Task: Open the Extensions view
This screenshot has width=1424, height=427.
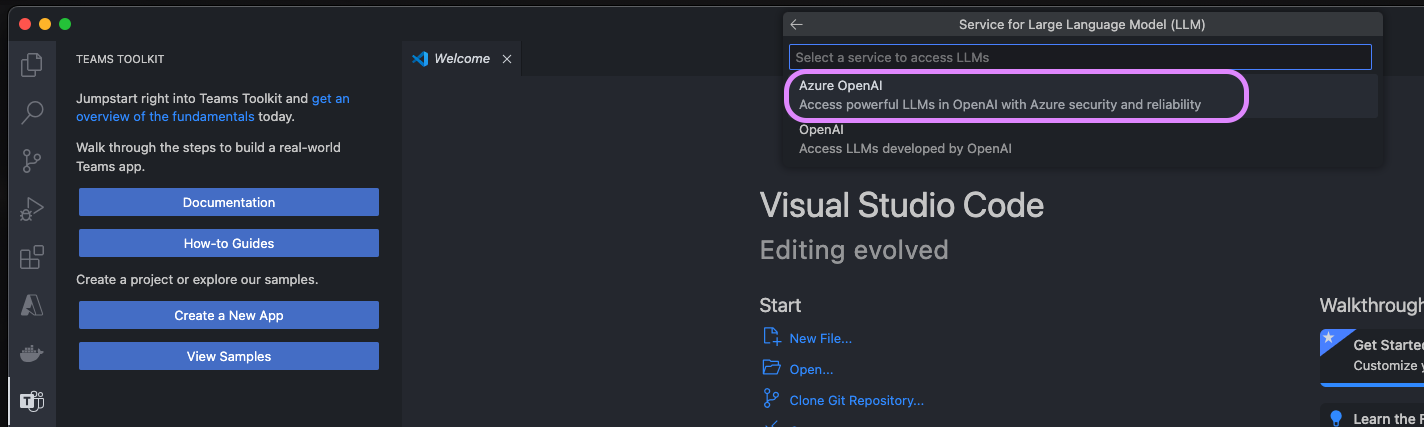Action: pyautogui.click(x=32, y=258)
